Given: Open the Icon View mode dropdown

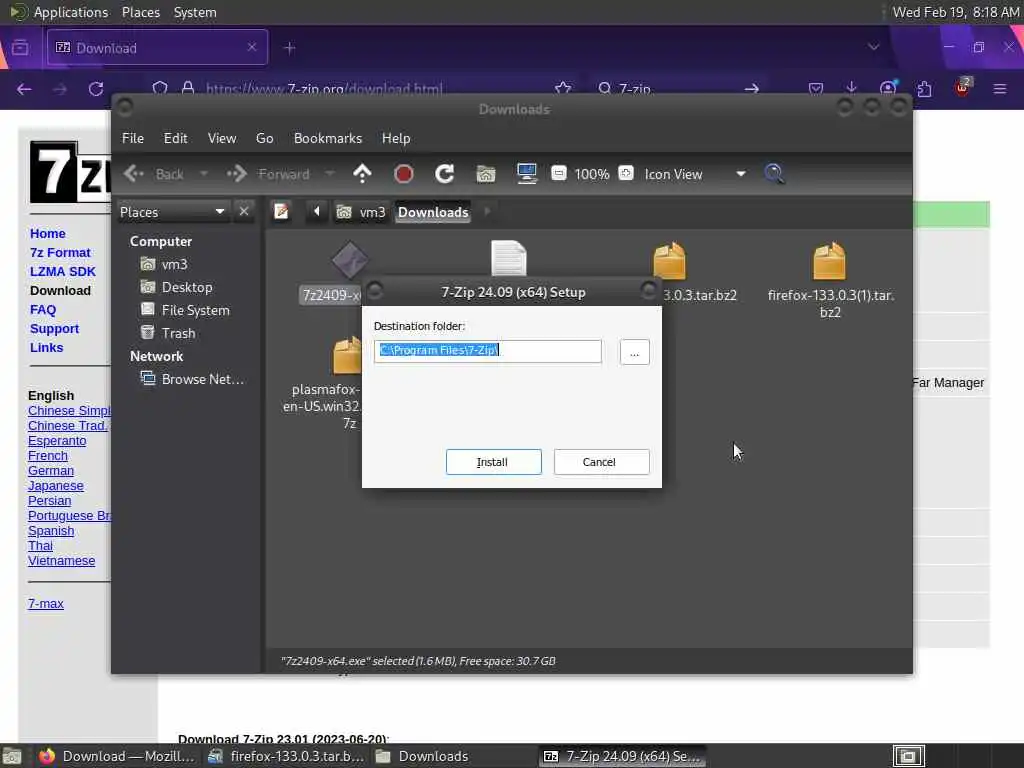Looking at the screenshot, I should 696,174.
